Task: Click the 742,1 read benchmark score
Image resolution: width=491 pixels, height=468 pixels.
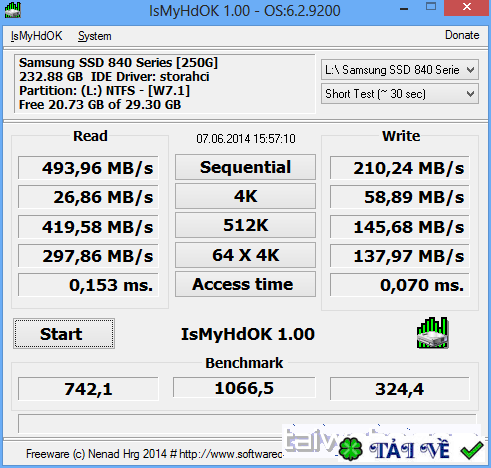Action: click(x=88, y=389)
